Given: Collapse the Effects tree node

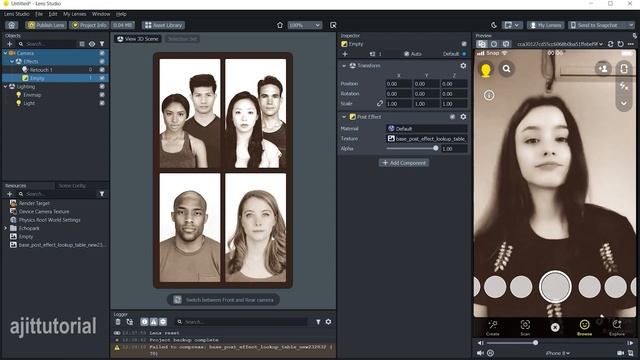Looking at the screenshot, I should (12, 61).
